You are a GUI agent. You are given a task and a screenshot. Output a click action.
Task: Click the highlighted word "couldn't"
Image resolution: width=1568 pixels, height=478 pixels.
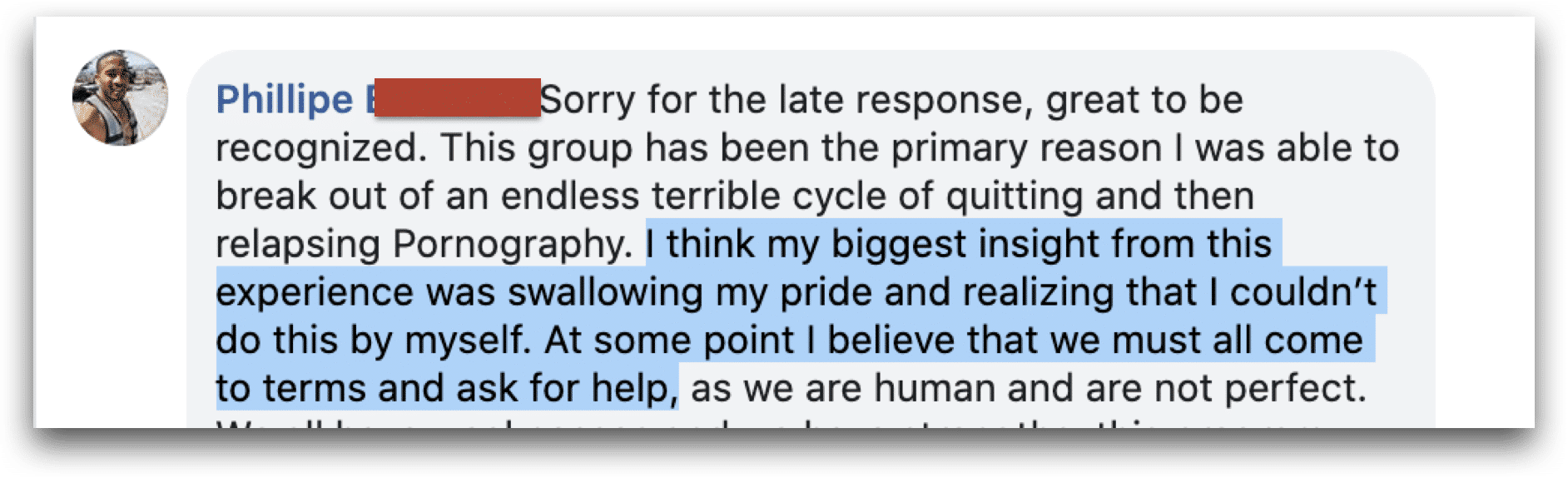click(x=1303, y=293)
